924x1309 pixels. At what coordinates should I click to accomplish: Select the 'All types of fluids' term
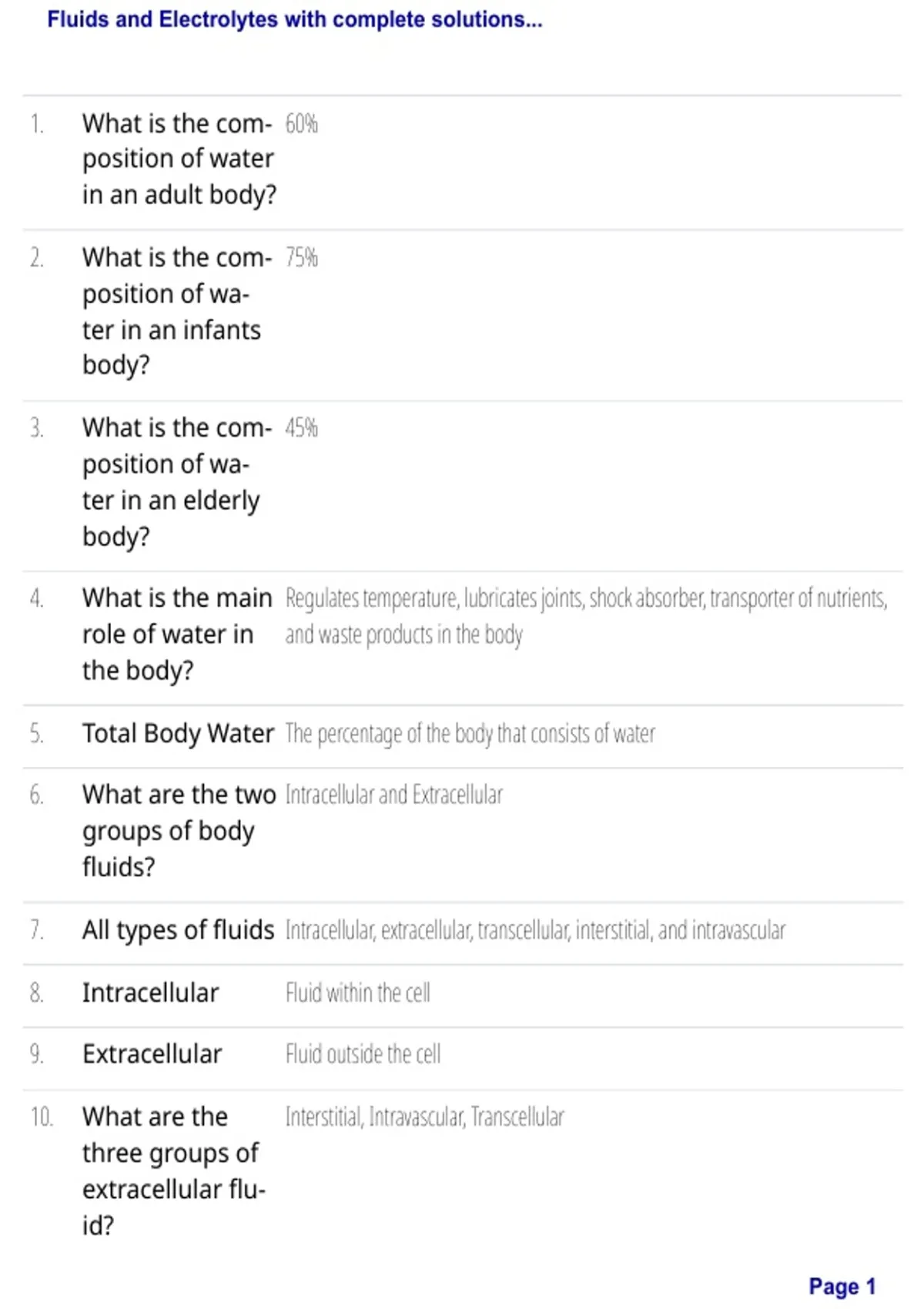pyautogui.click(x=178, y=930)
